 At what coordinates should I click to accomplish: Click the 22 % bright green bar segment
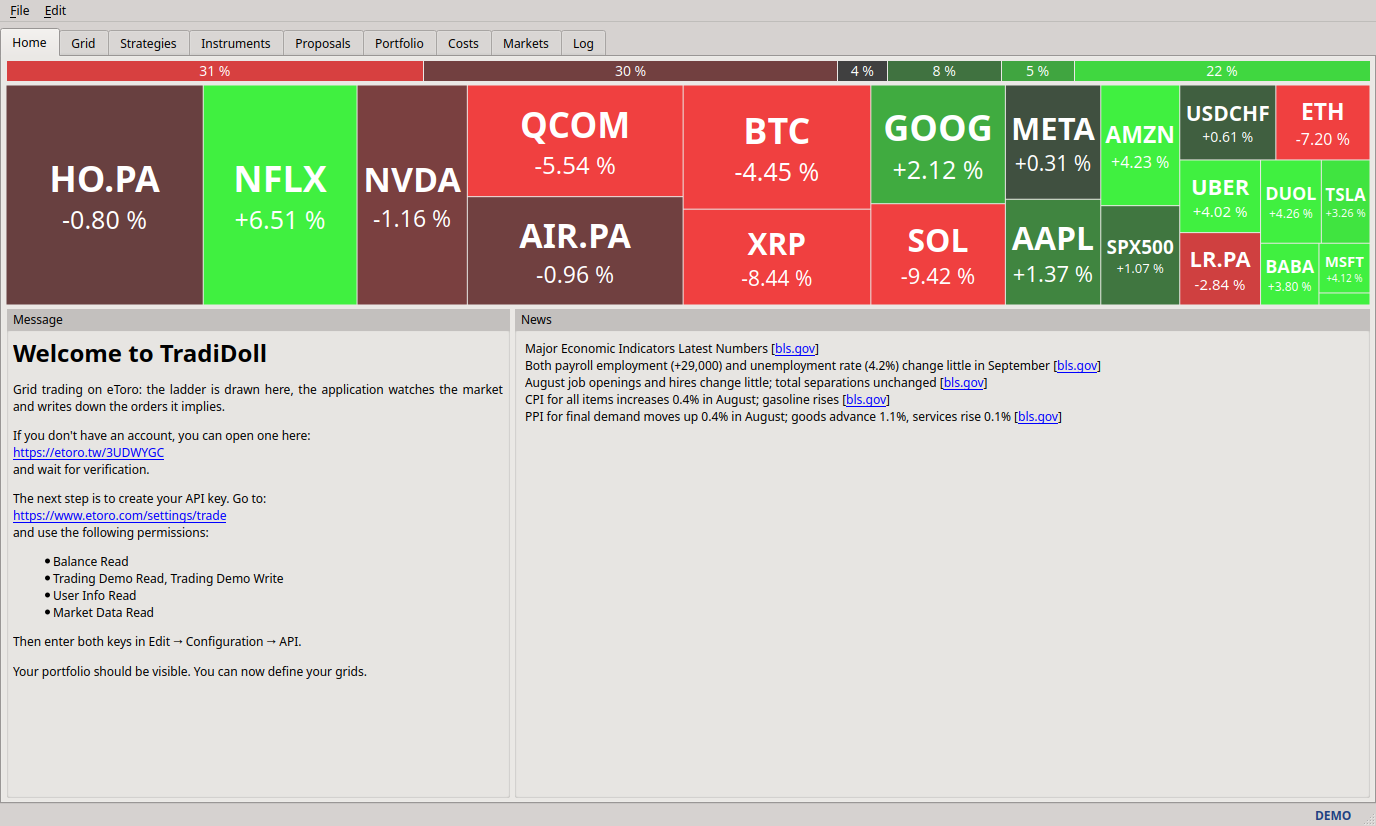tap(1222, 71)
